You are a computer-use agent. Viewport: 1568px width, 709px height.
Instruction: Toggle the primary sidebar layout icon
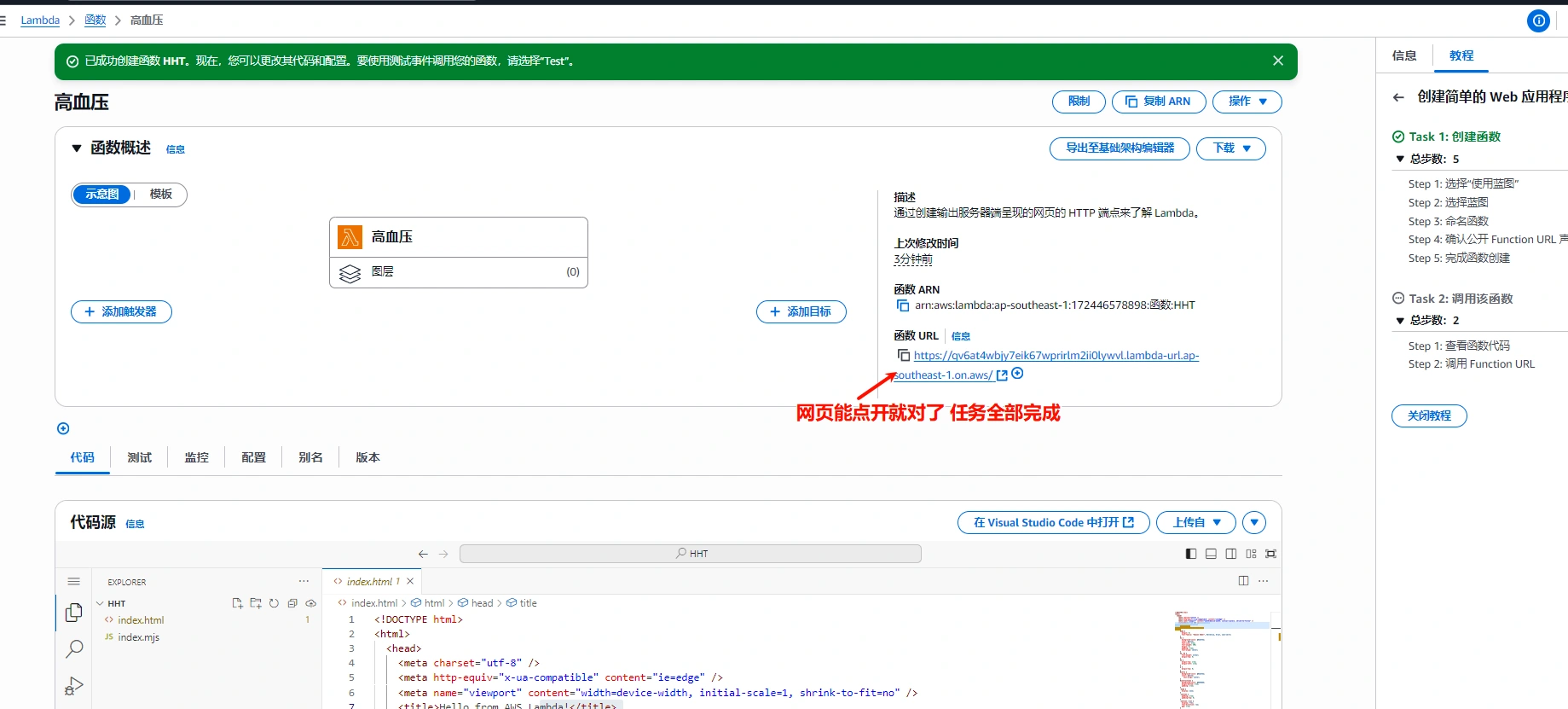[1191, 554]
